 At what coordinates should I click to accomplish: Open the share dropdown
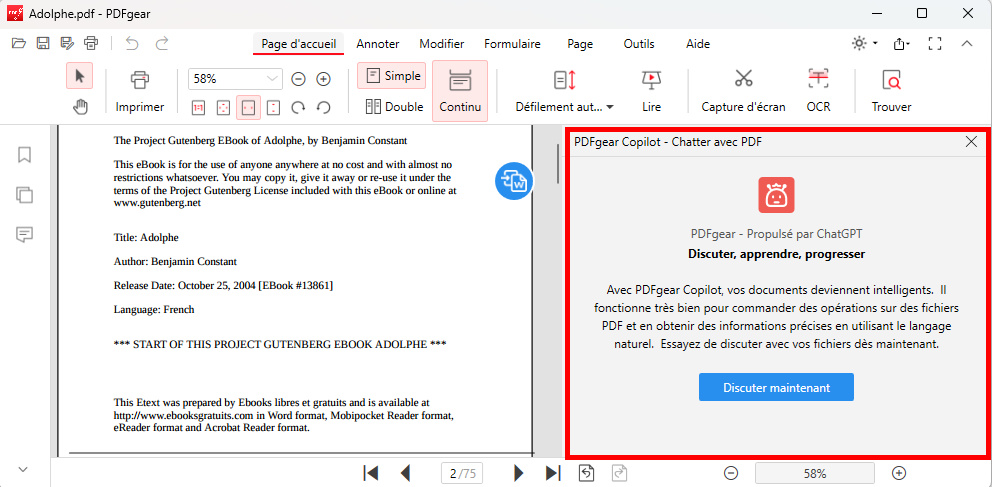pos(902,44)
